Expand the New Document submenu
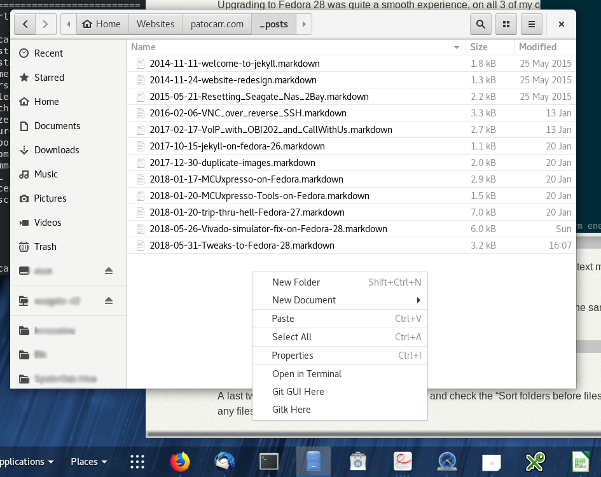 (x=340, y=300)
